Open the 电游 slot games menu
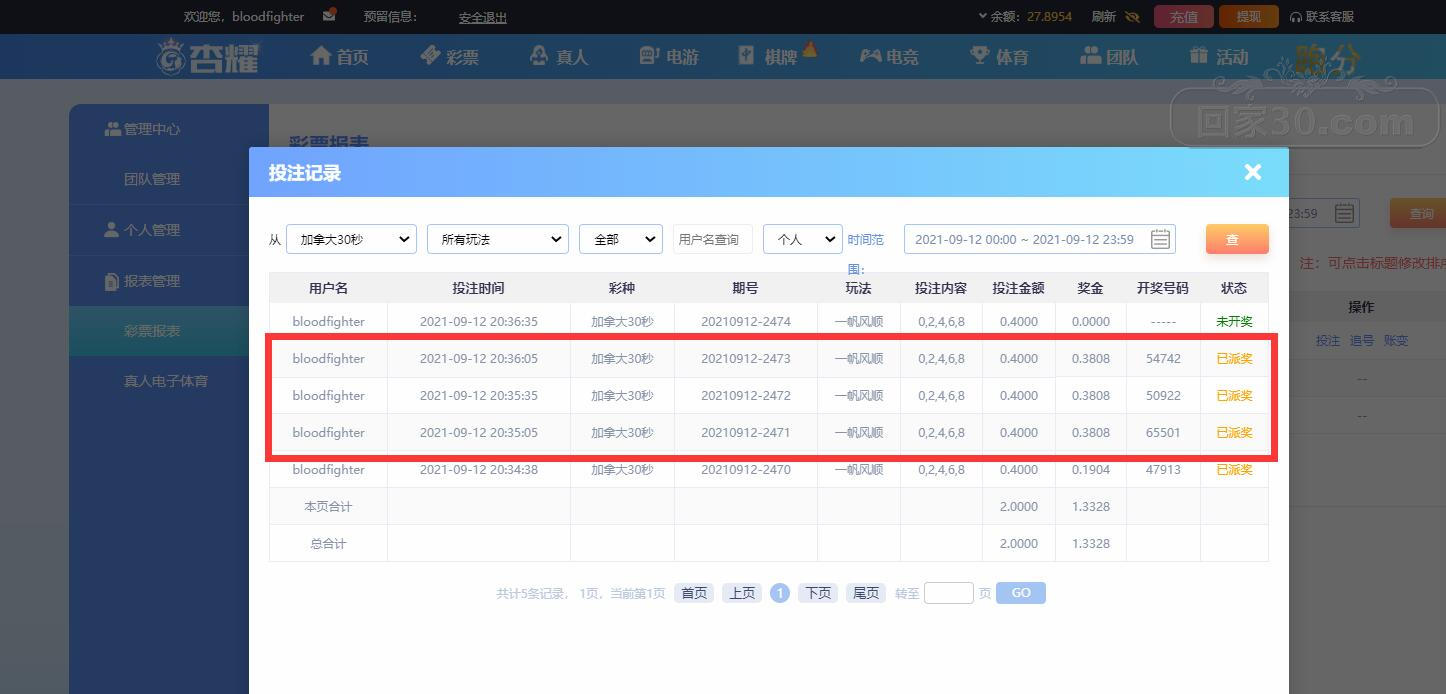 click(669, 56)
